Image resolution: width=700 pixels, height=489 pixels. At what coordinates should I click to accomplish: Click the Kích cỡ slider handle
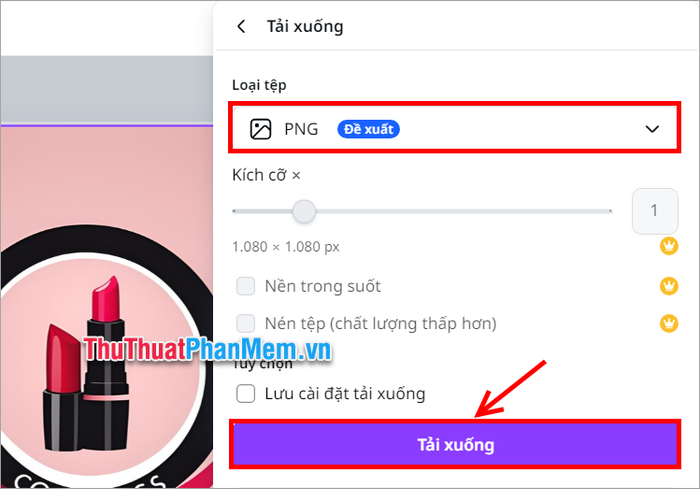304,211
